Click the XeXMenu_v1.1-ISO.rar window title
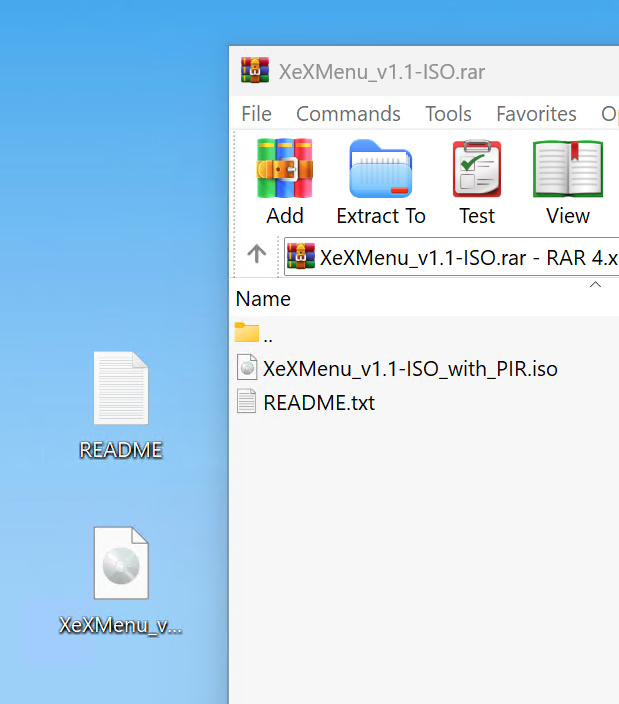 click(x=382, y=72)
